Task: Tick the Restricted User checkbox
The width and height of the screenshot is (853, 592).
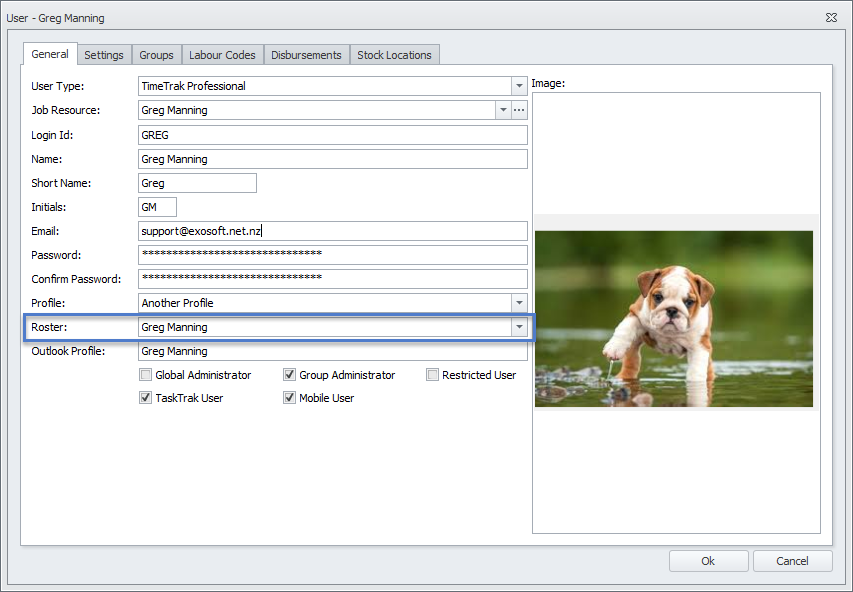Action: (433, 375)
